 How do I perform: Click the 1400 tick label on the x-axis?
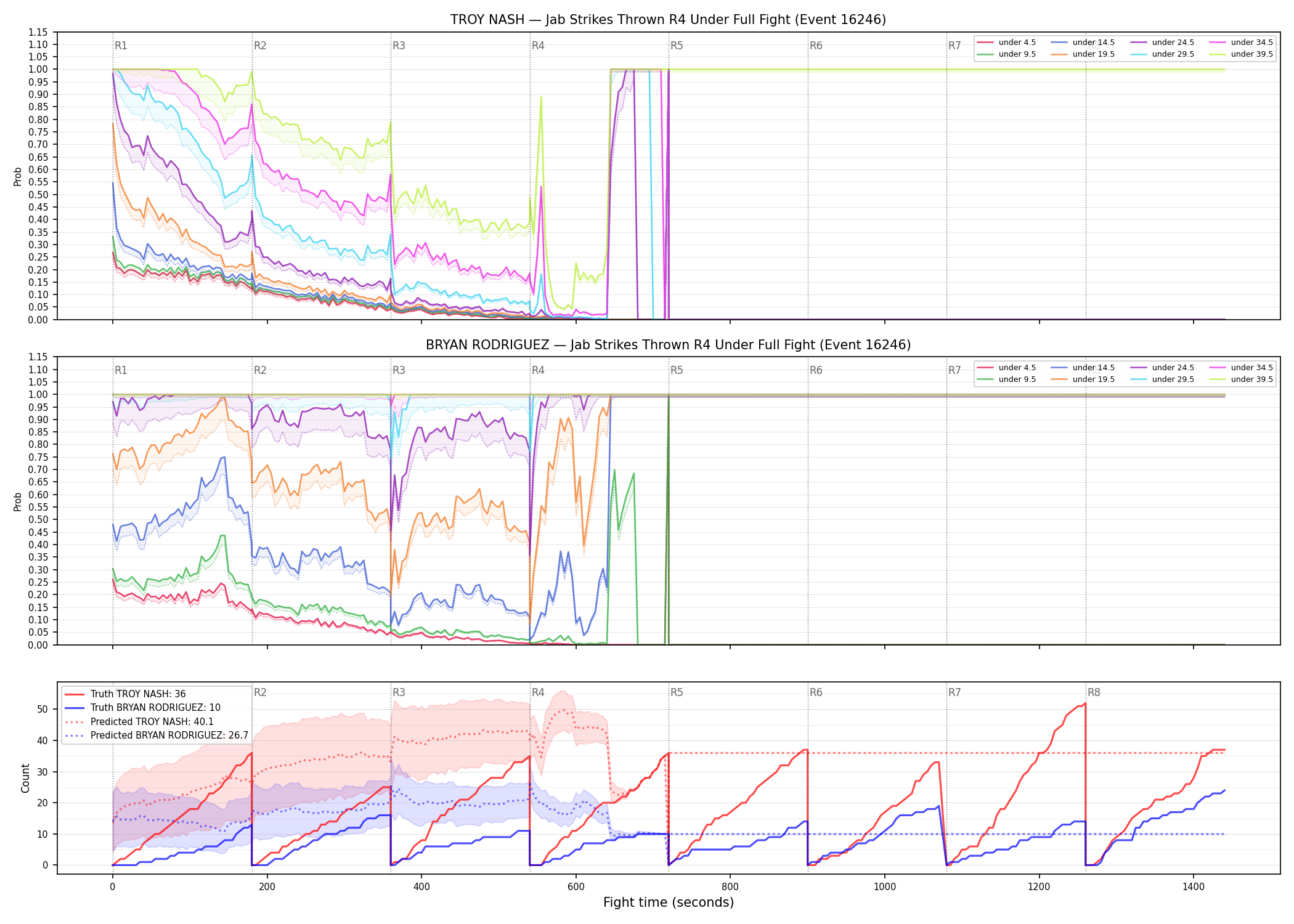click(1194, 887)
